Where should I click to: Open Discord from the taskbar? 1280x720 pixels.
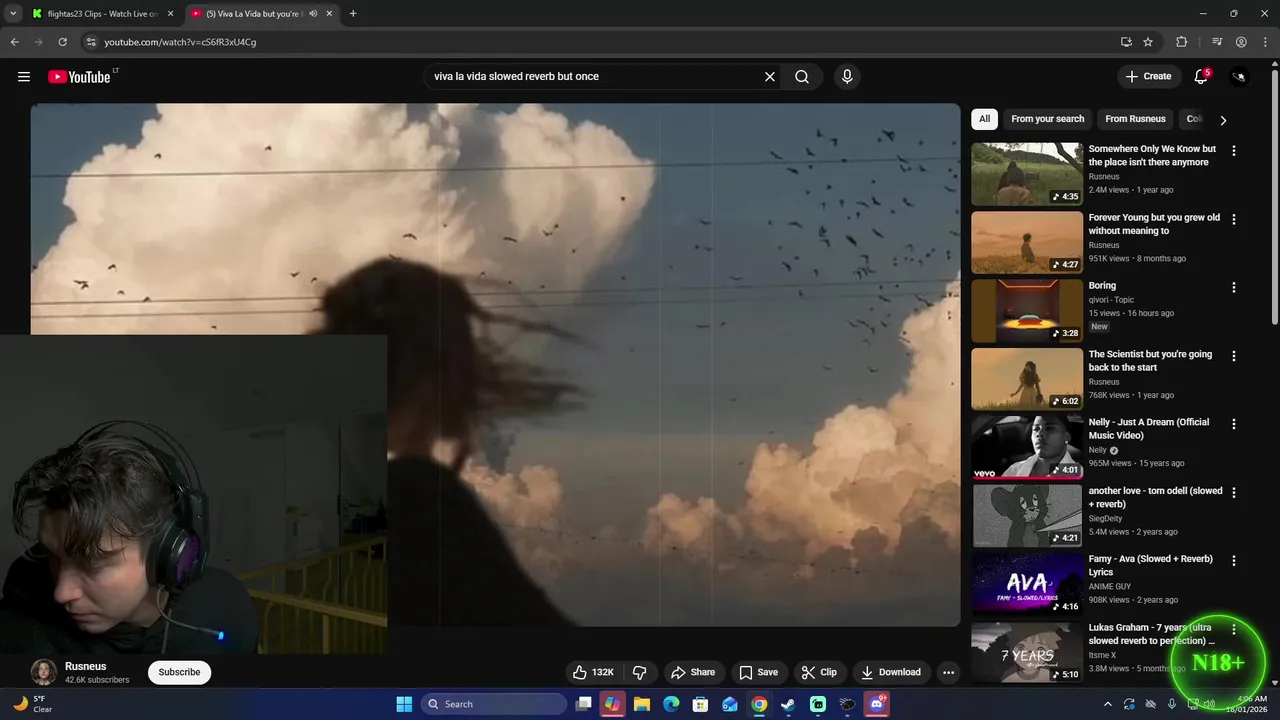(877, 704)
